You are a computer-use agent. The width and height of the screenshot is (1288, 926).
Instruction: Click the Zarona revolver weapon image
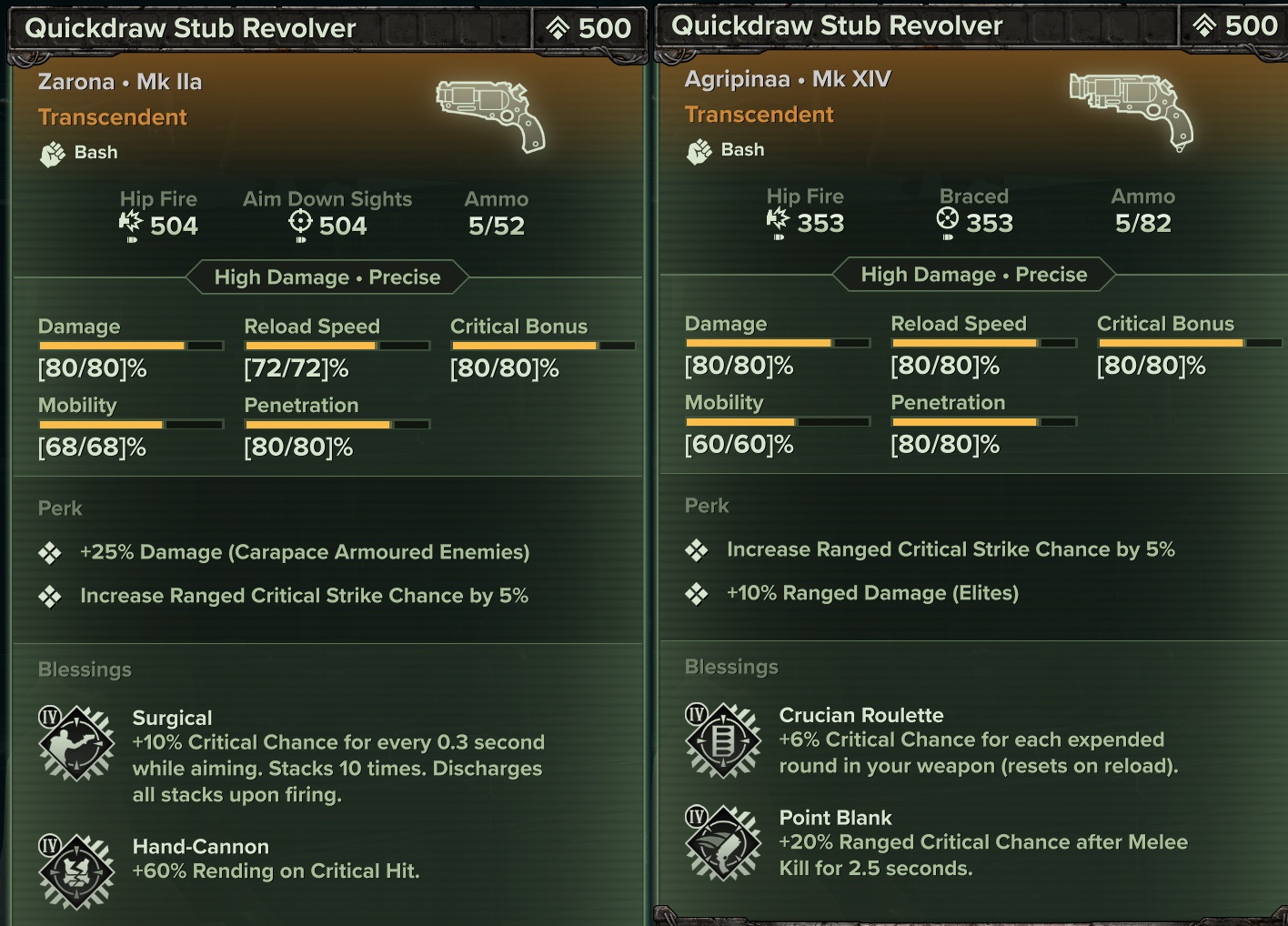click(491, 116)
